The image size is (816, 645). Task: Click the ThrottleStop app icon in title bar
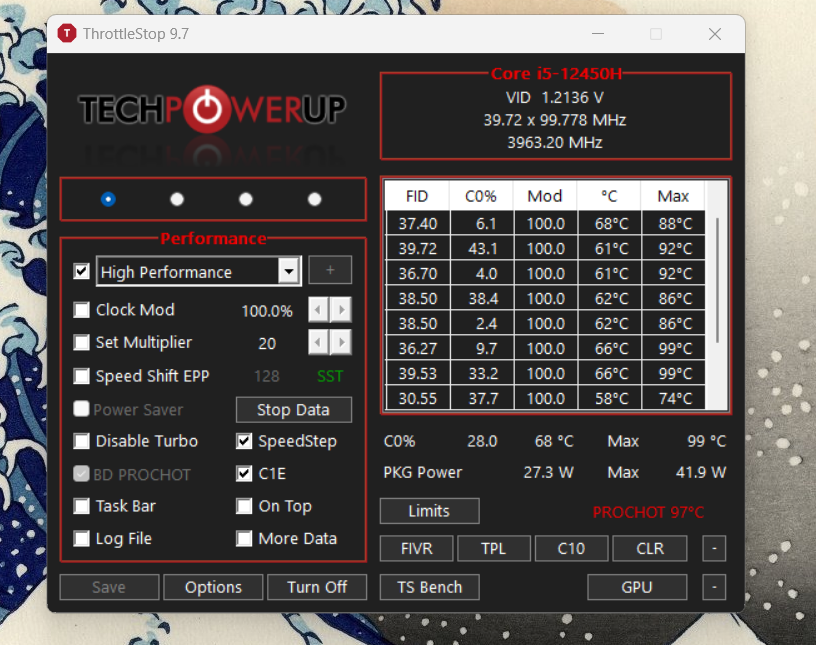click(x=67, y=33)
